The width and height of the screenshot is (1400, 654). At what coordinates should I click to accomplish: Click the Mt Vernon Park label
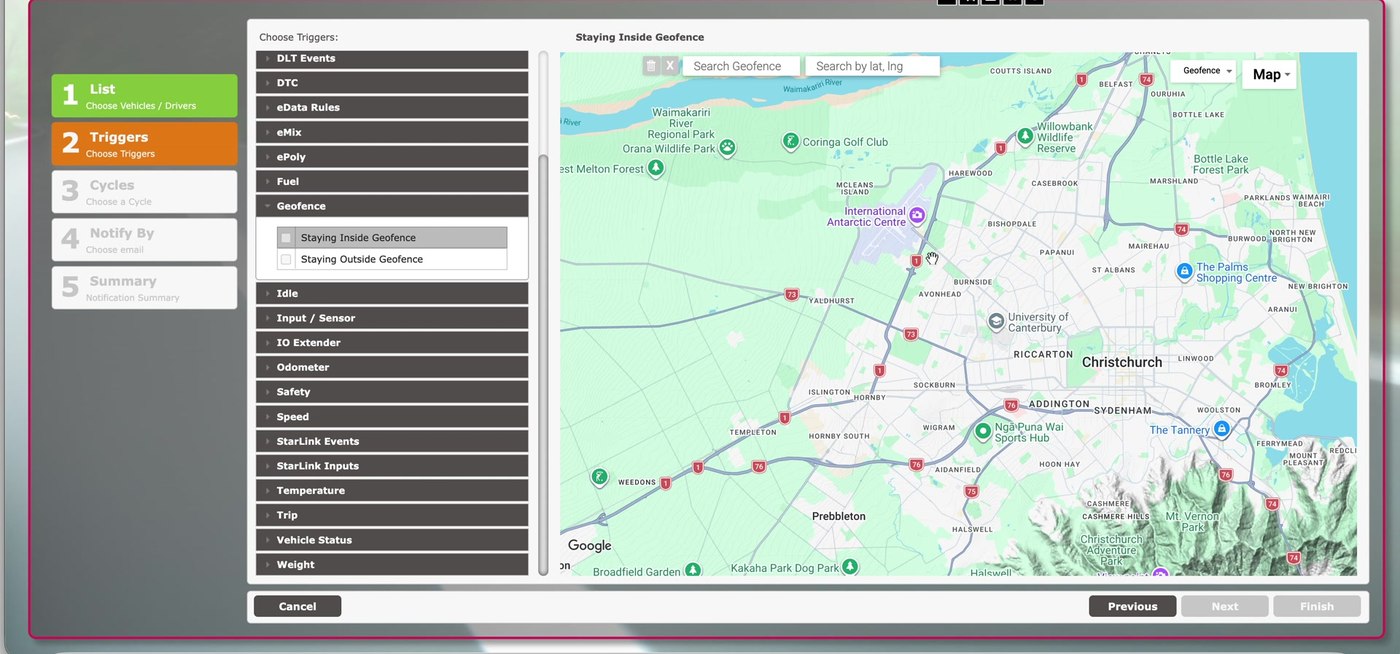1193,520
